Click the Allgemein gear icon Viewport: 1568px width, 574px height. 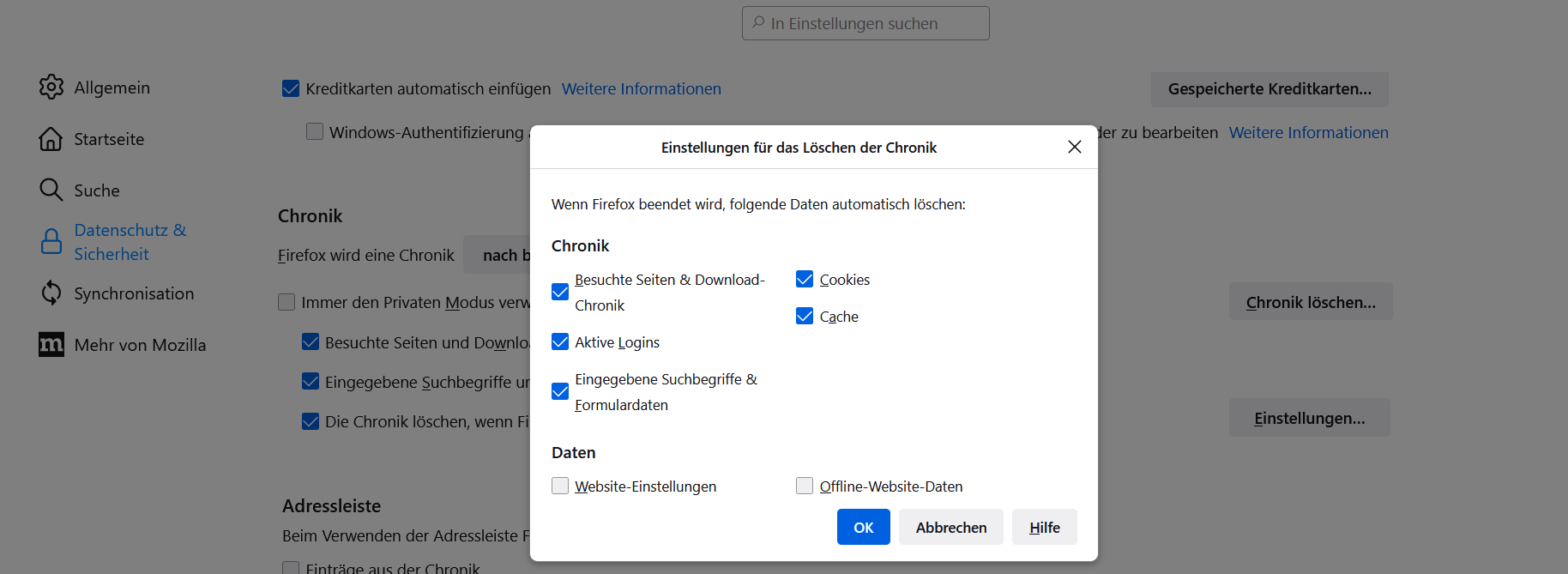(51, 87)
